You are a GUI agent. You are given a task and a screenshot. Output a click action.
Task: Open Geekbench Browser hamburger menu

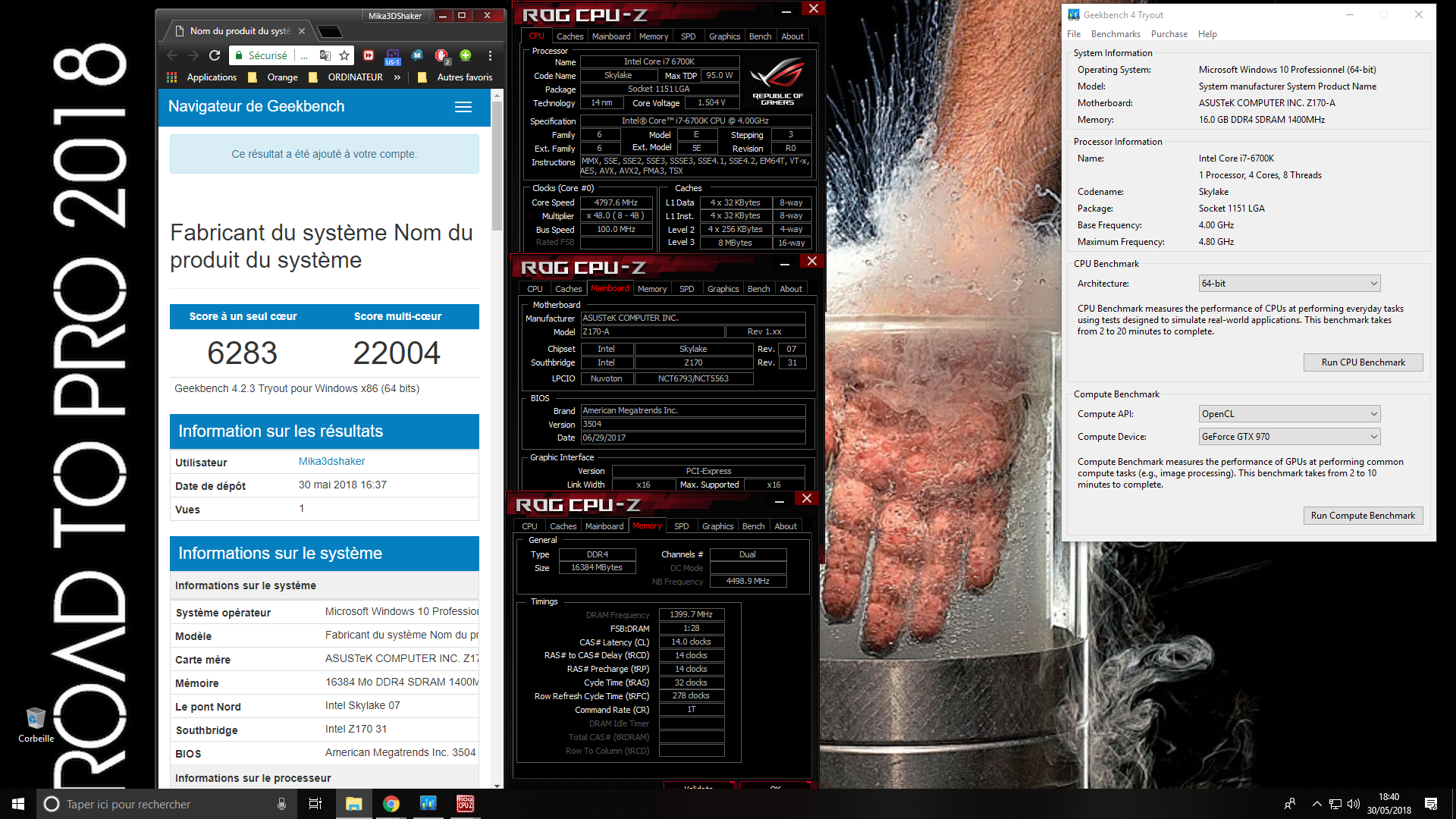click(463, 107)
